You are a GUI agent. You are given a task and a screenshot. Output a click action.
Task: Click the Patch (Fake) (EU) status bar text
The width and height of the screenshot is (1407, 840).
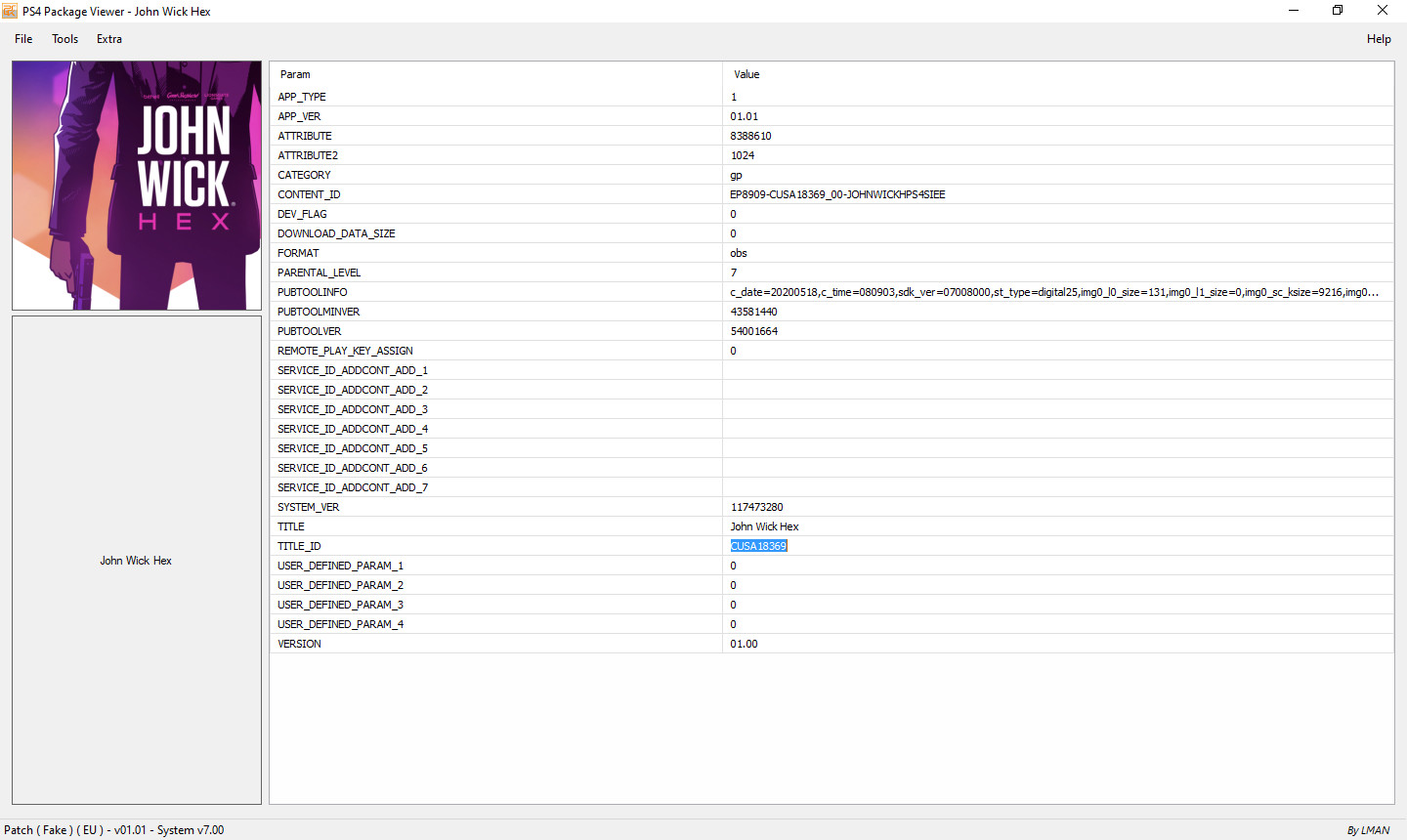tap(114, 830)
